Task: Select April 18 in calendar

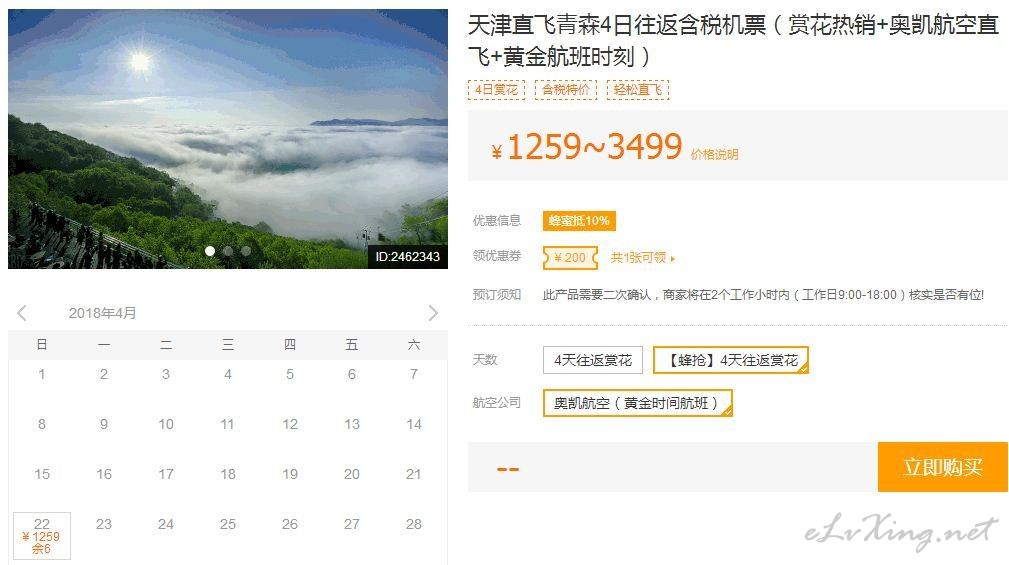Action: [228, 474]
